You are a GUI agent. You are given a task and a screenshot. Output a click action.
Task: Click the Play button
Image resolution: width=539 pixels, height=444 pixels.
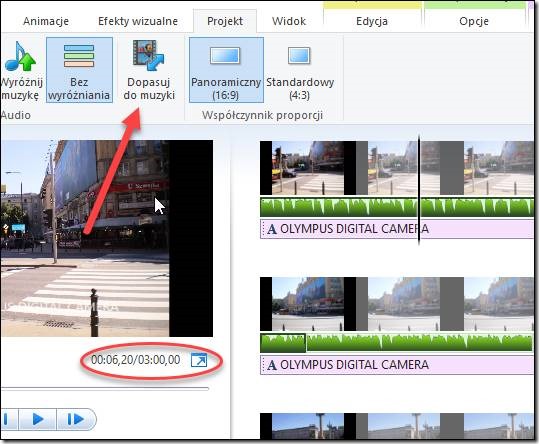tap(37, 419)
